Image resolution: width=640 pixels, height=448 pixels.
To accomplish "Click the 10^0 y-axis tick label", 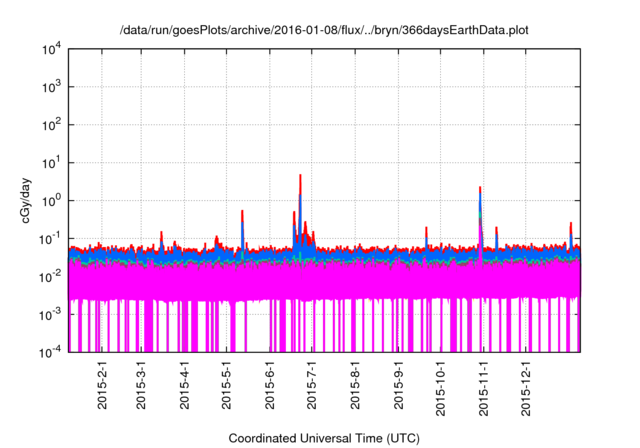I will click(52, 200).
